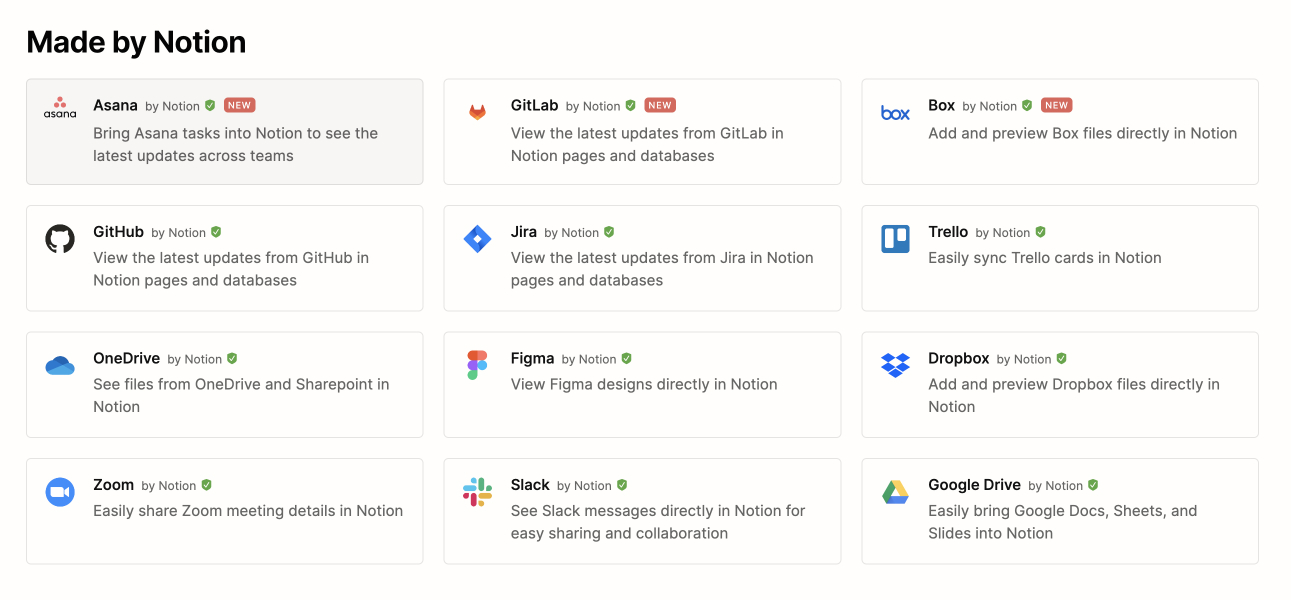Click the Box logo icon
Screen dimensions: 1291x600
click(895, 113)
